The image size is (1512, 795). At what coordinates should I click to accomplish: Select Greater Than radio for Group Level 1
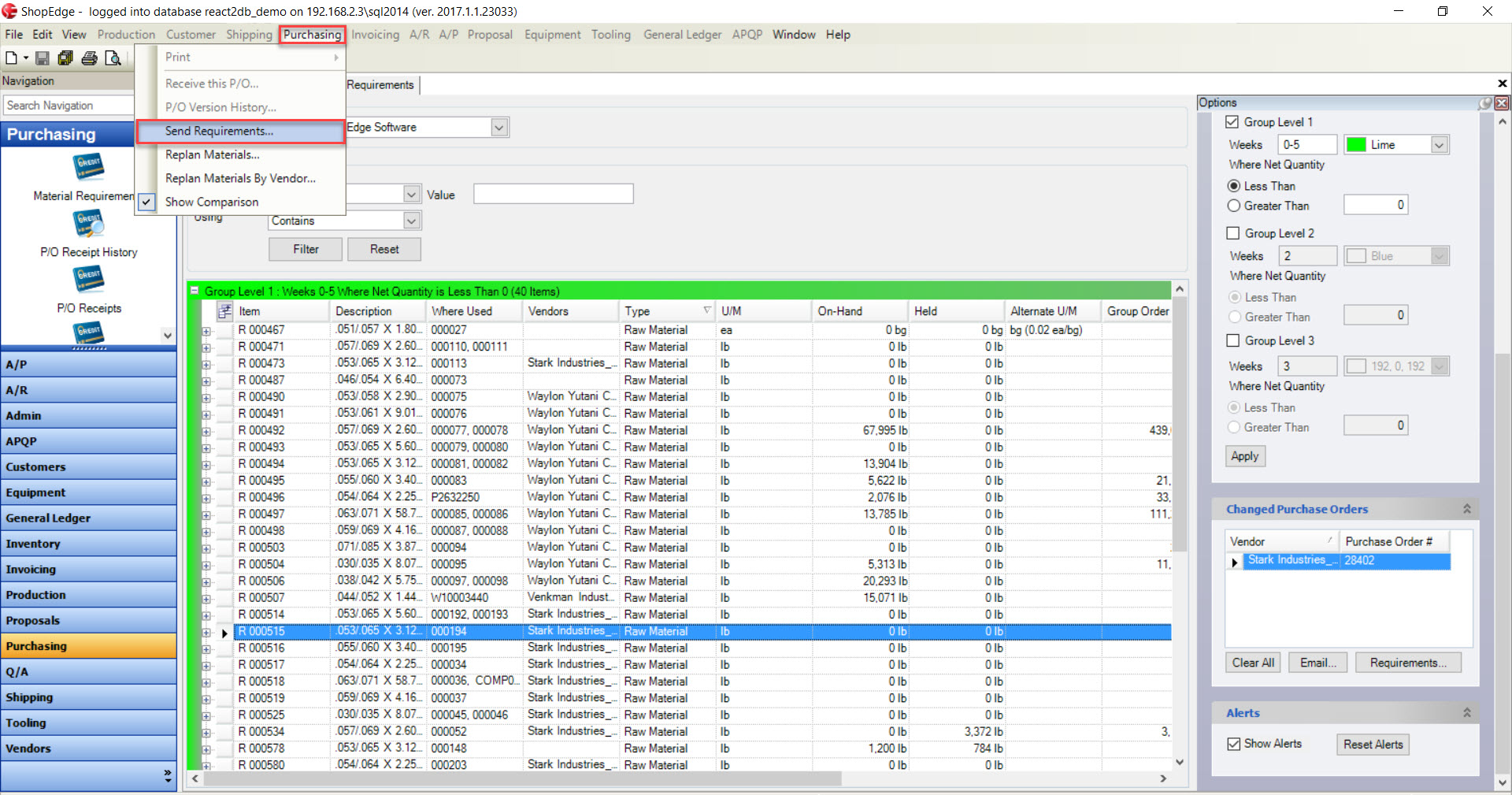(x=1234, y=206)
